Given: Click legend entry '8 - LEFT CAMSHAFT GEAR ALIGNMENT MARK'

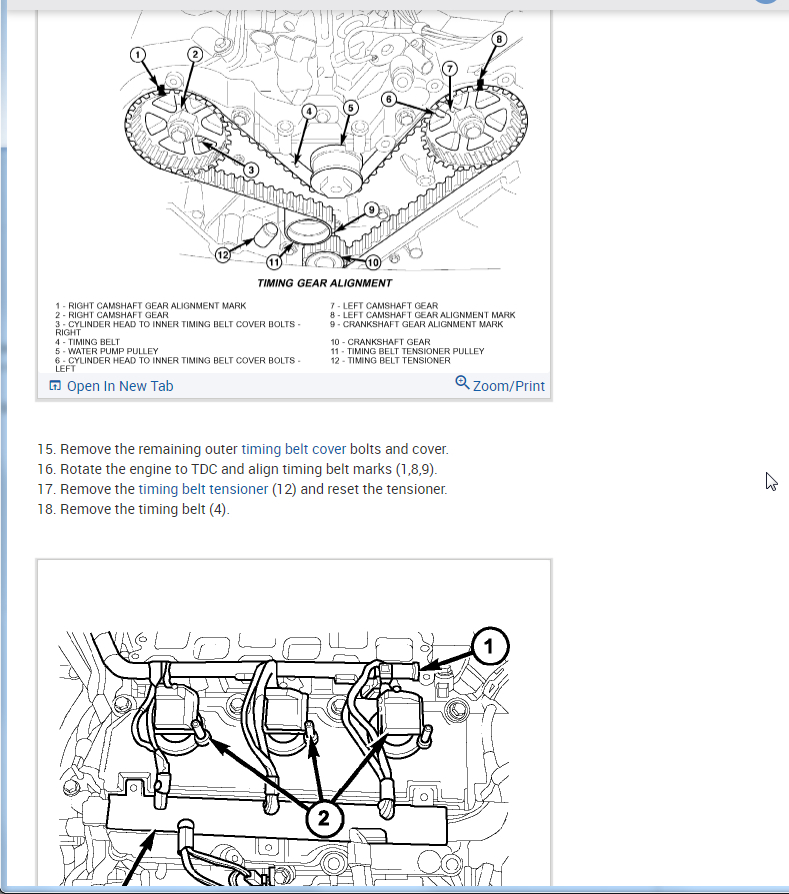Looking at the screenshot, I should point(422,315).
